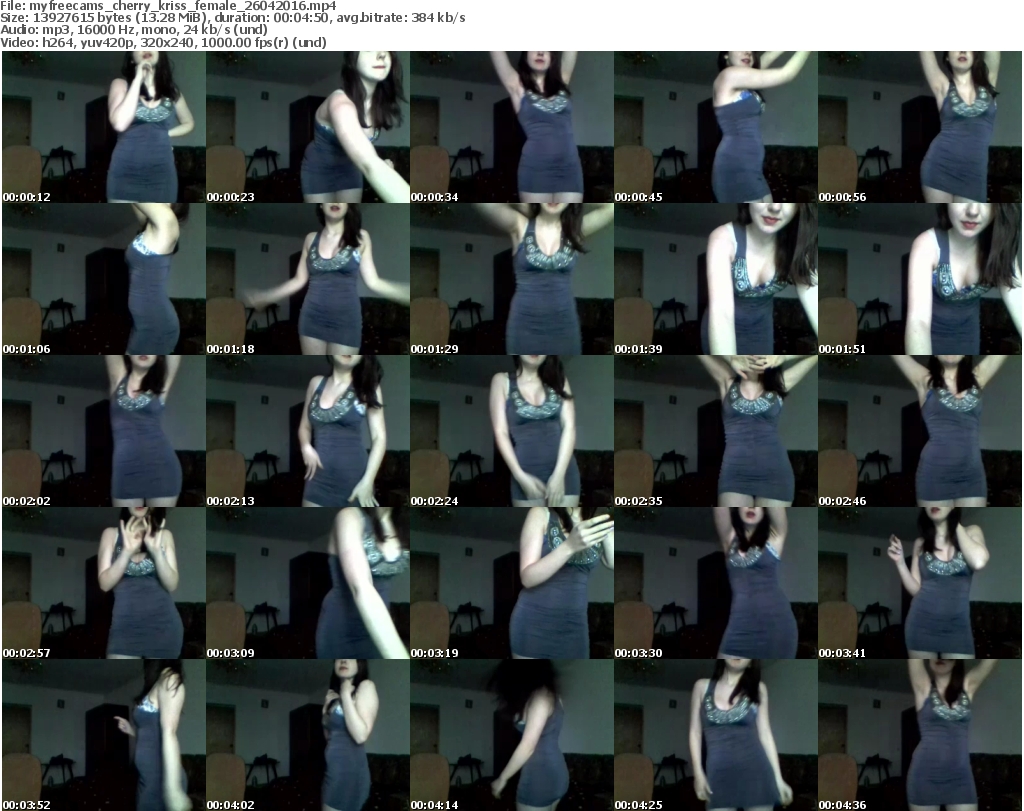
Task: Select the thumbnail timestamped 00:00:45
Action: [x=716, y=127]
